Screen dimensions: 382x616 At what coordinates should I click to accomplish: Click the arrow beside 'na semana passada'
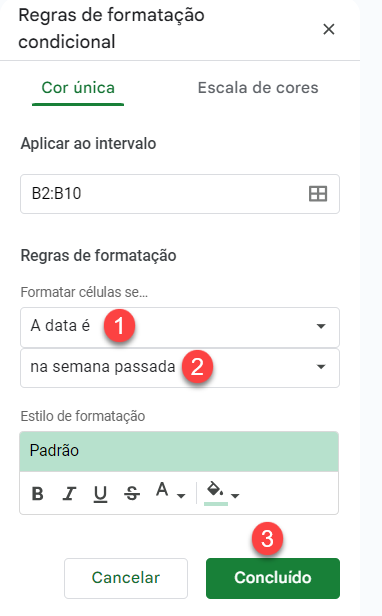pos(321,367)
